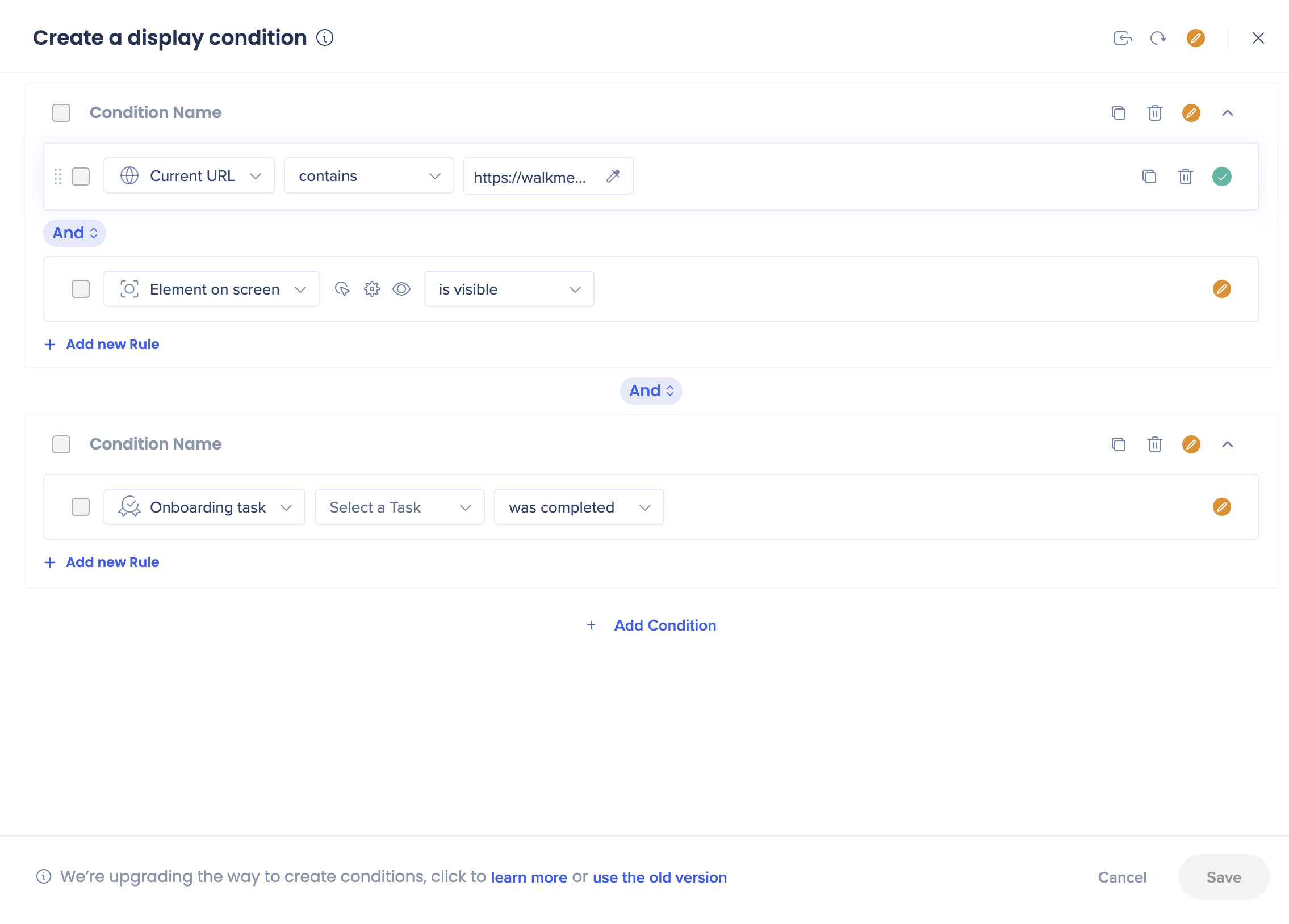
Task: Open the 'use the old version' link
Action: coord(659,877)
